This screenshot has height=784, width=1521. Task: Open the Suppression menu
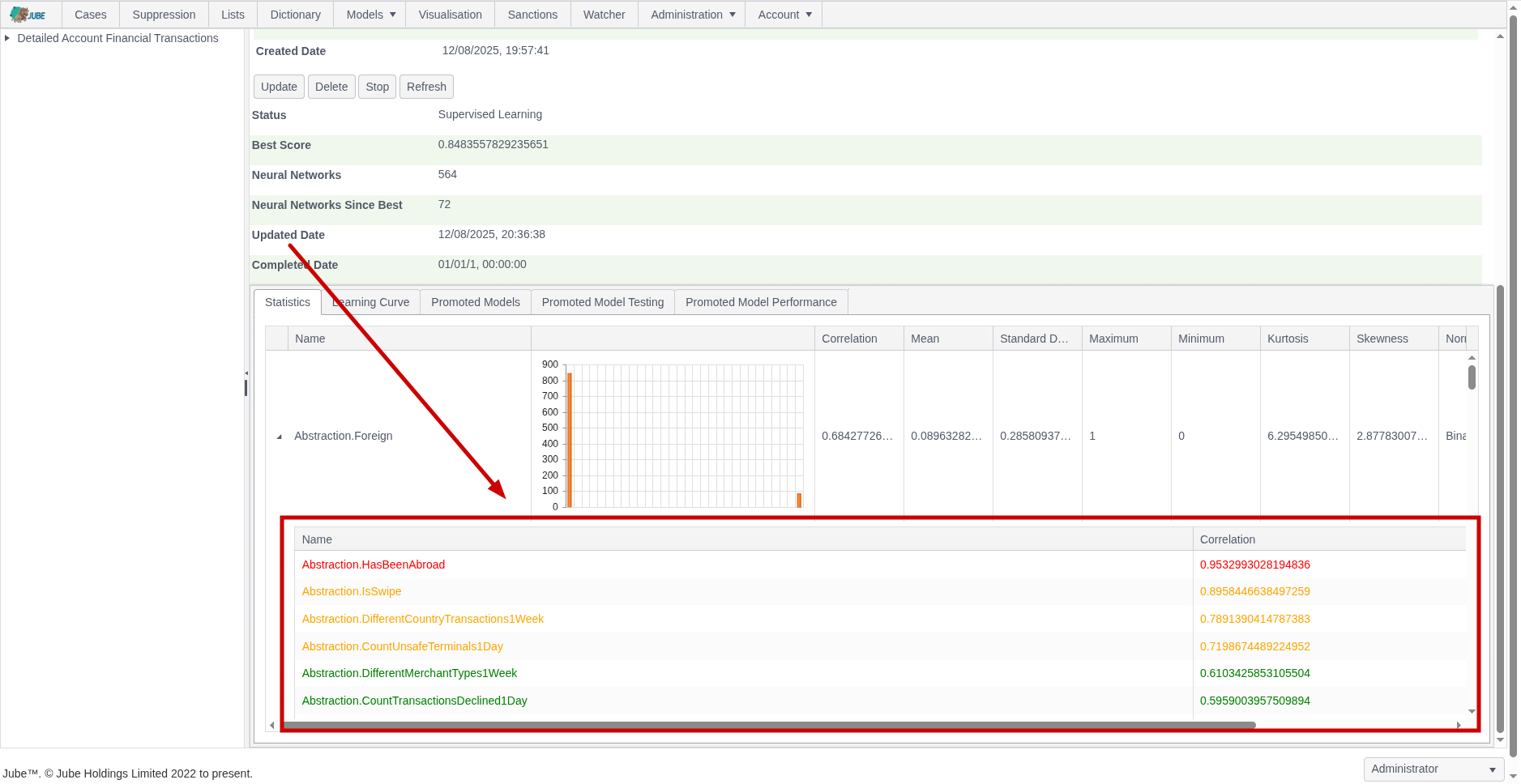(x=164, y=15)
